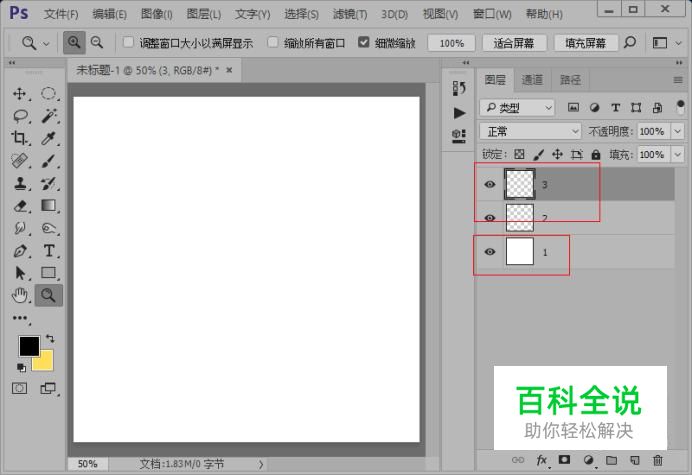
Task: Select the Clone Stamp tool
Action: pos(19,183)
